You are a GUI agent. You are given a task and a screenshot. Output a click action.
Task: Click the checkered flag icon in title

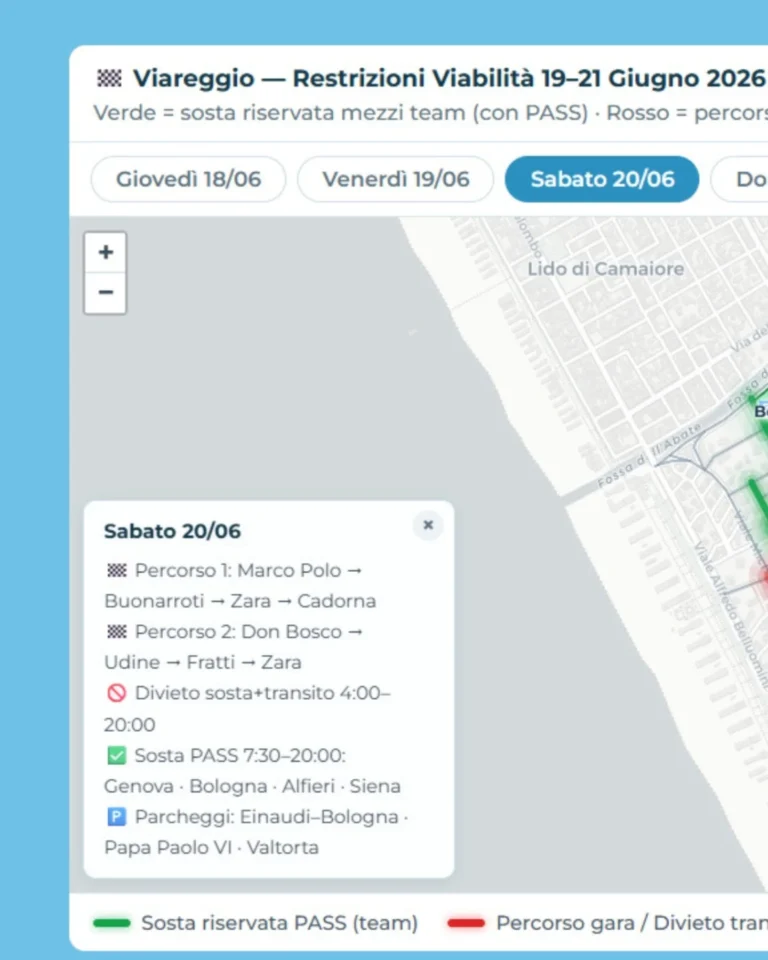110,78
